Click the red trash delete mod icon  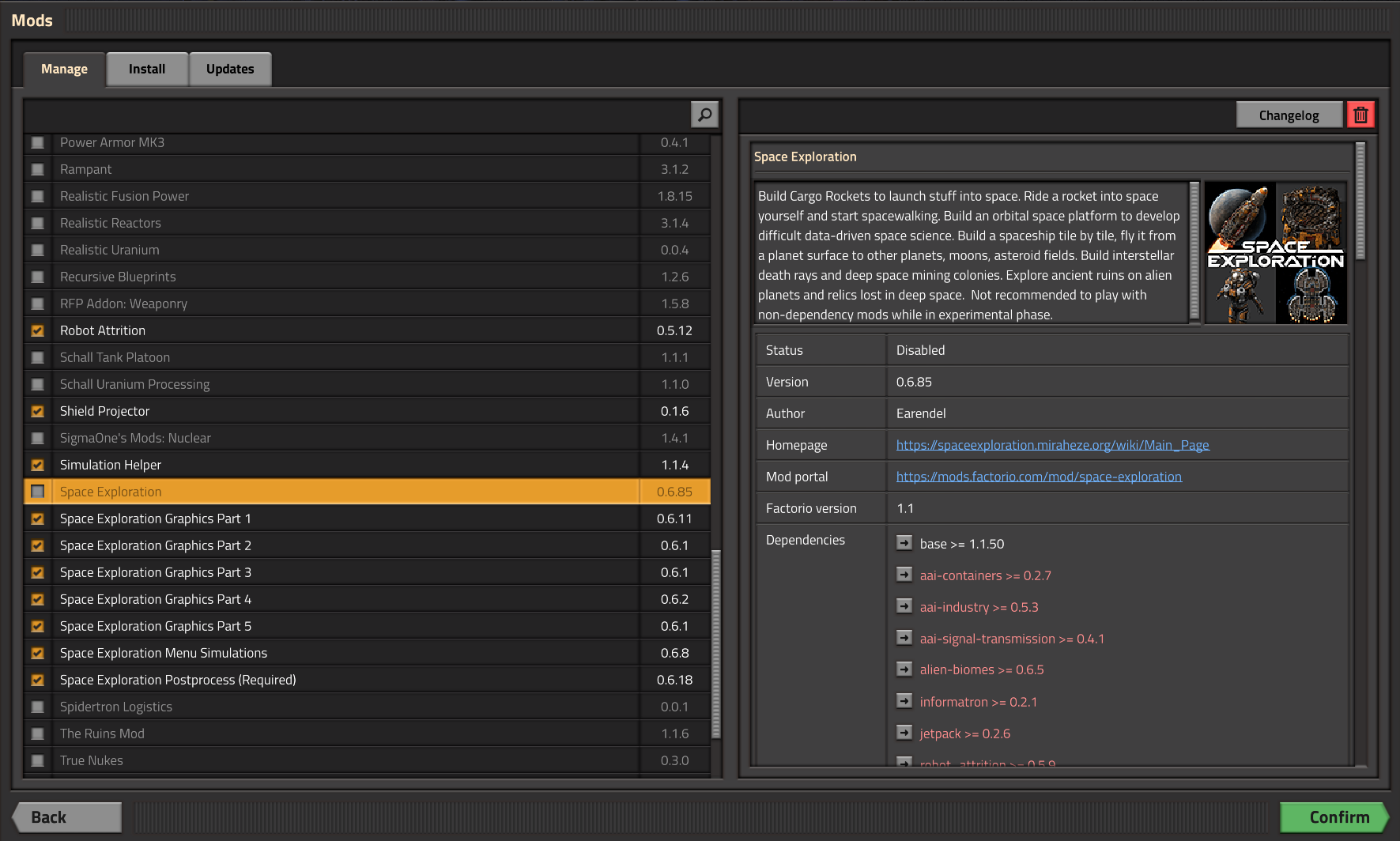[1360, 115]
